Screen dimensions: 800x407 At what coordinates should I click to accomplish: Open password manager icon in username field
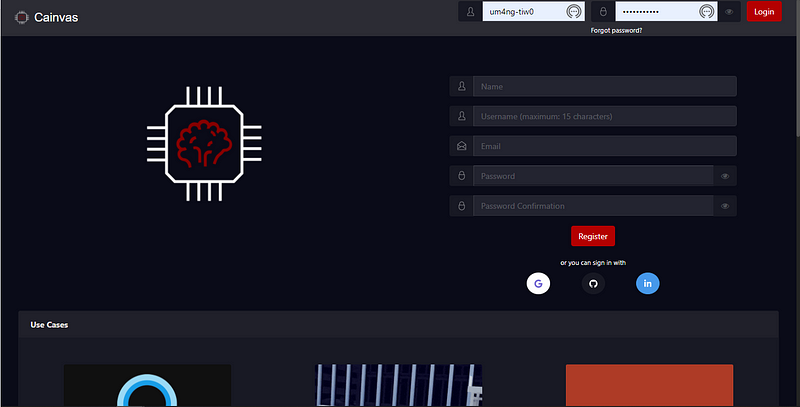pyautogui.click(x=573, y=11)
